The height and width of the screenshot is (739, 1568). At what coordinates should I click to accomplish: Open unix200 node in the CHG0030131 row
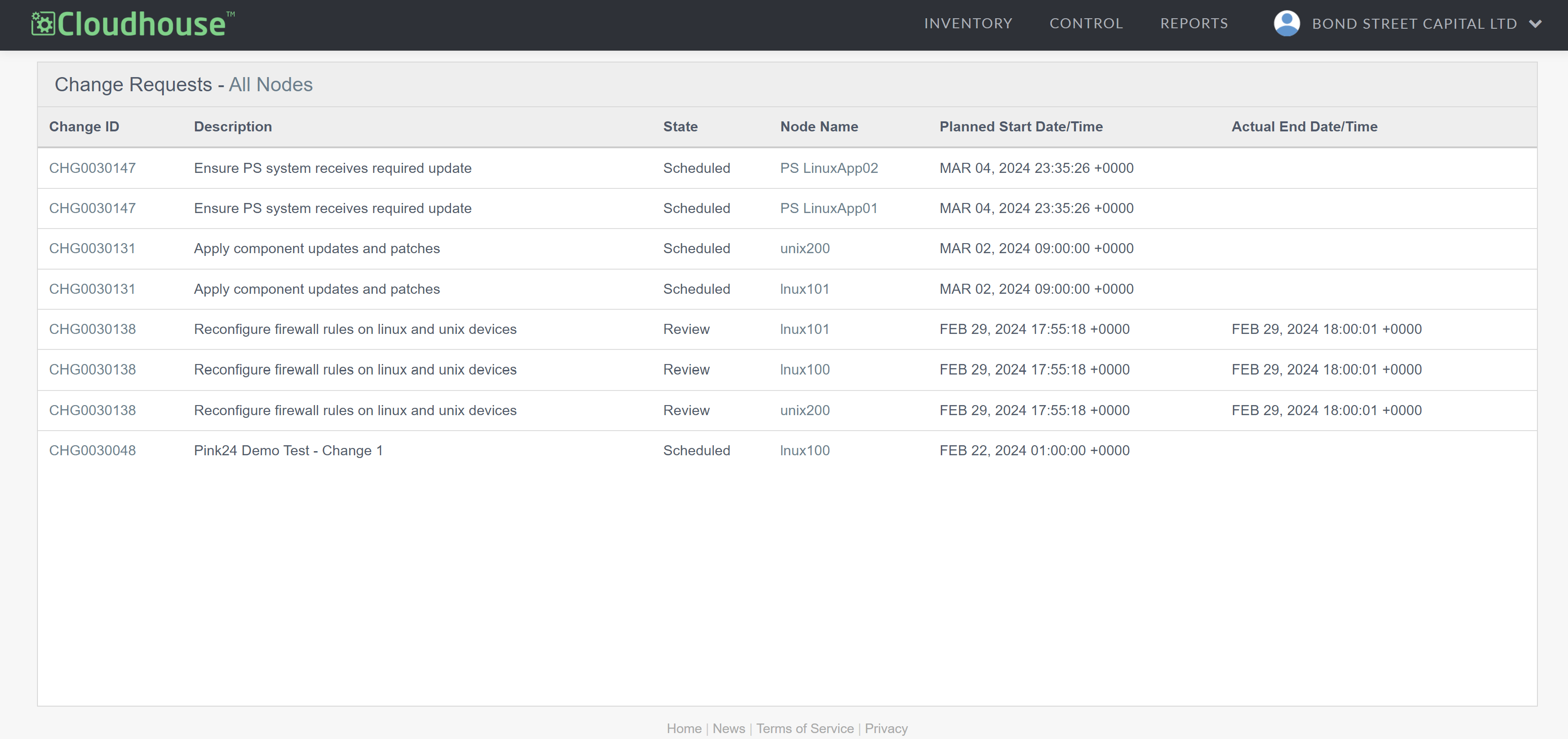[x=805, y=248]
